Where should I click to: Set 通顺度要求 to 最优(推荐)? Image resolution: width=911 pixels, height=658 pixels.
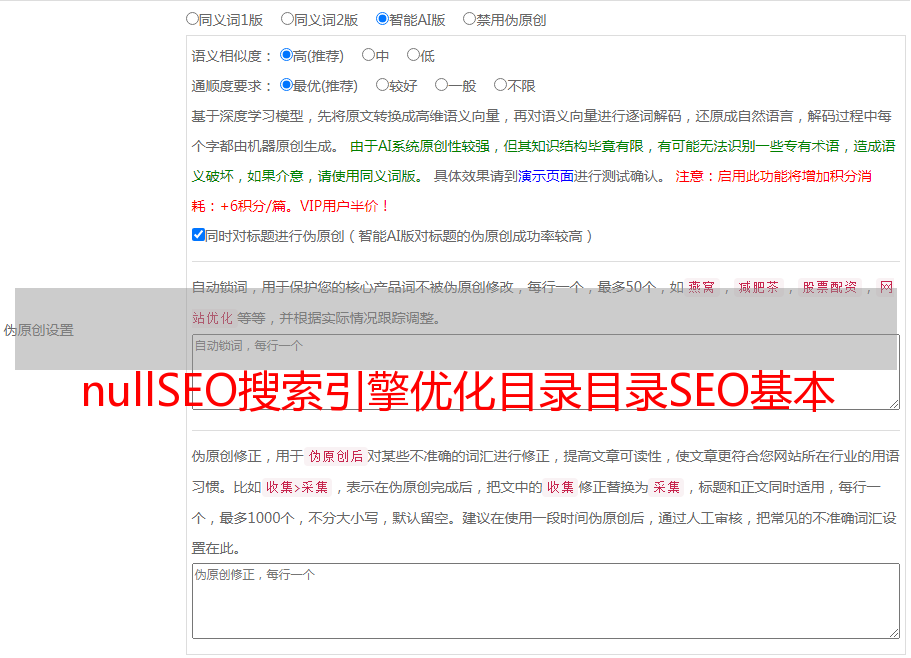(x=286, y=85)
